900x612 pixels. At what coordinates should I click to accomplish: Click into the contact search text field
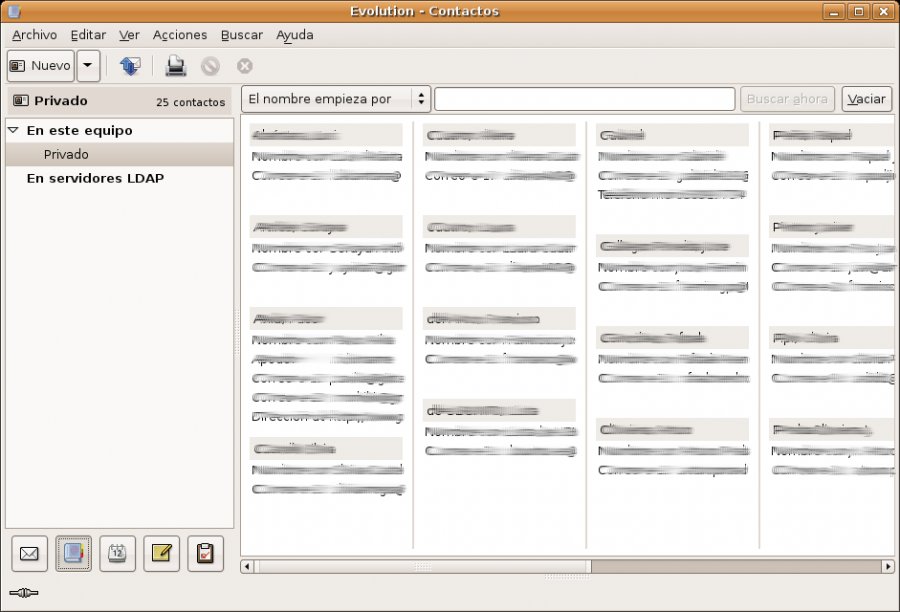(x=585, y=99)
